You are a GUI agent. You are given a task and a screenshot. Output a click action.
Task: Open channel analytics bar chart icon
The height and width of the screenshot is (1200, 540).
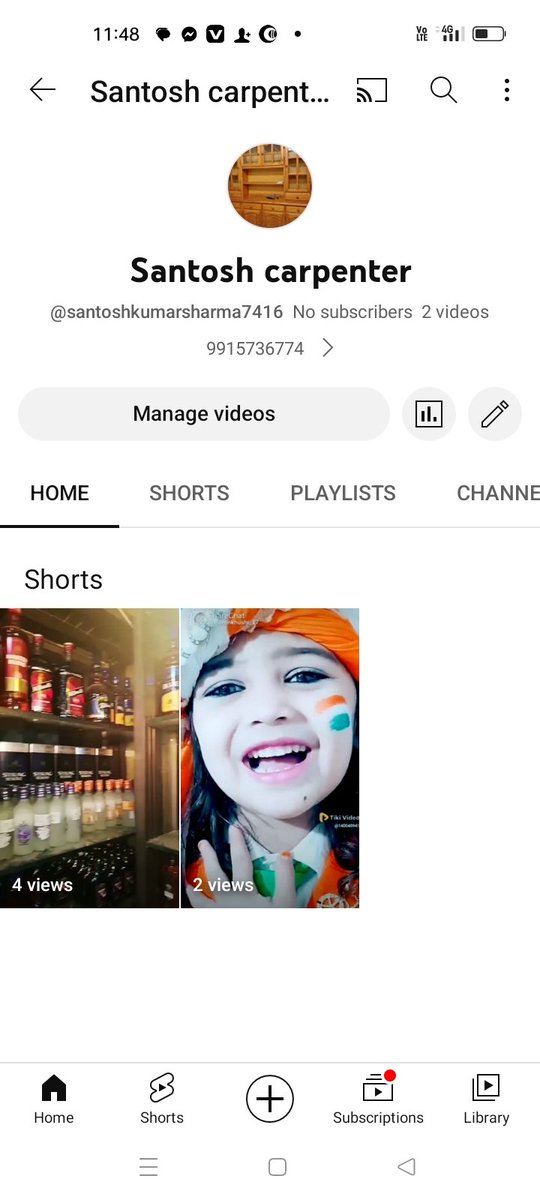tap(429, 414)
